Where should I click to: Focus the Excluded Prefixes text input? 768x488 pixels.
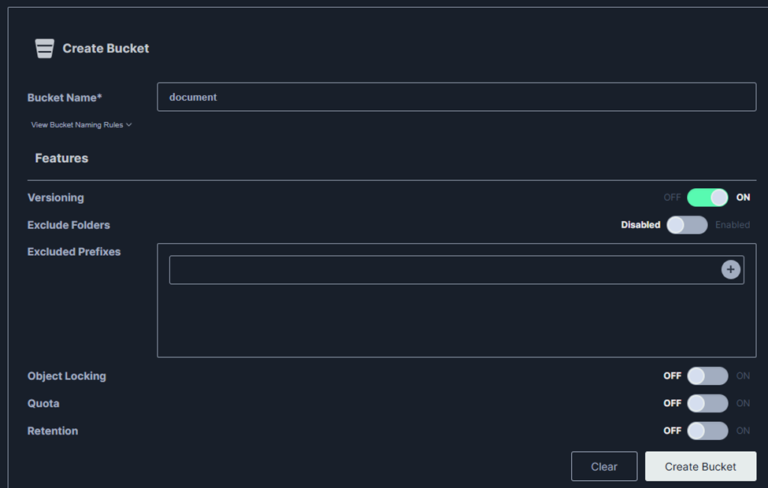pyautogui.click(x=440, y=270)
